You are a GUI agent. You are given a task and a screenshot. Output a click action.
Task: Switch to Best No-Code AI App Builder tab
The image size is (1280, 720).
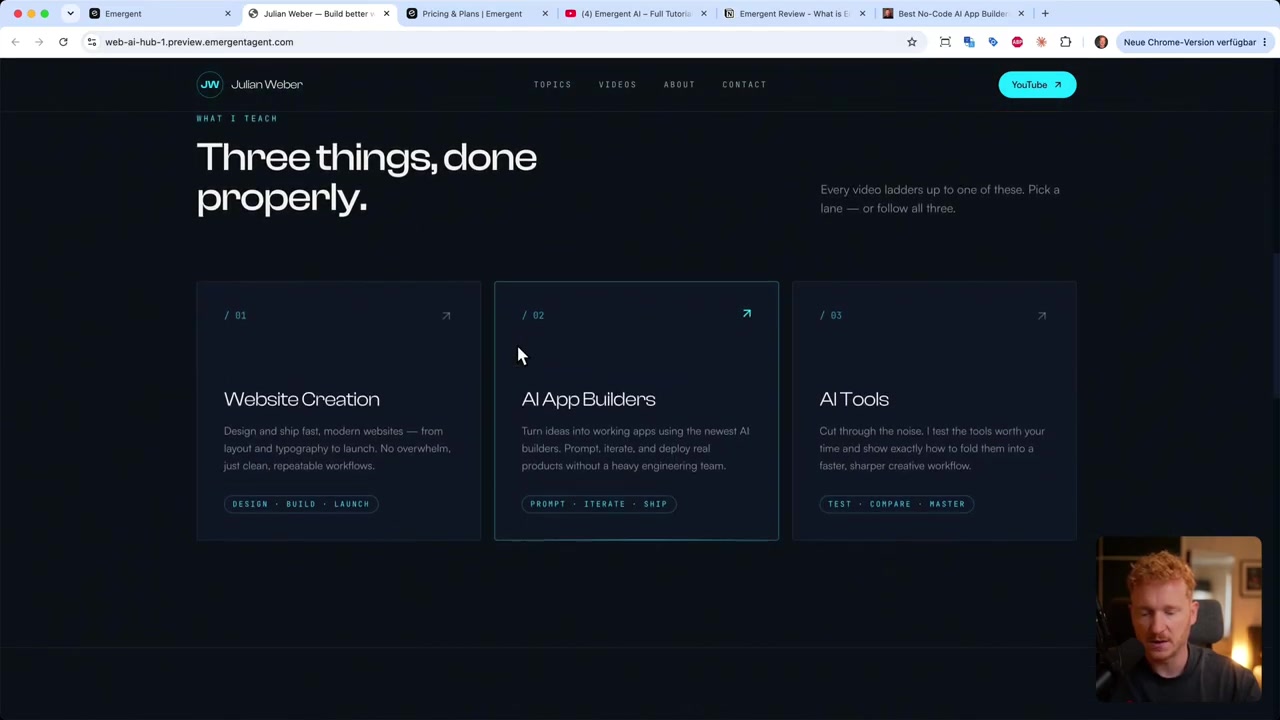click(952, 14)
